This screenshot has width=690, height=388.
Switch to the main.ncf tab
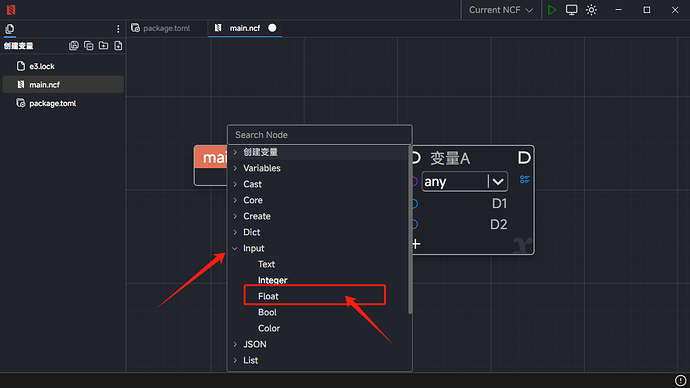tap(245, 28)
